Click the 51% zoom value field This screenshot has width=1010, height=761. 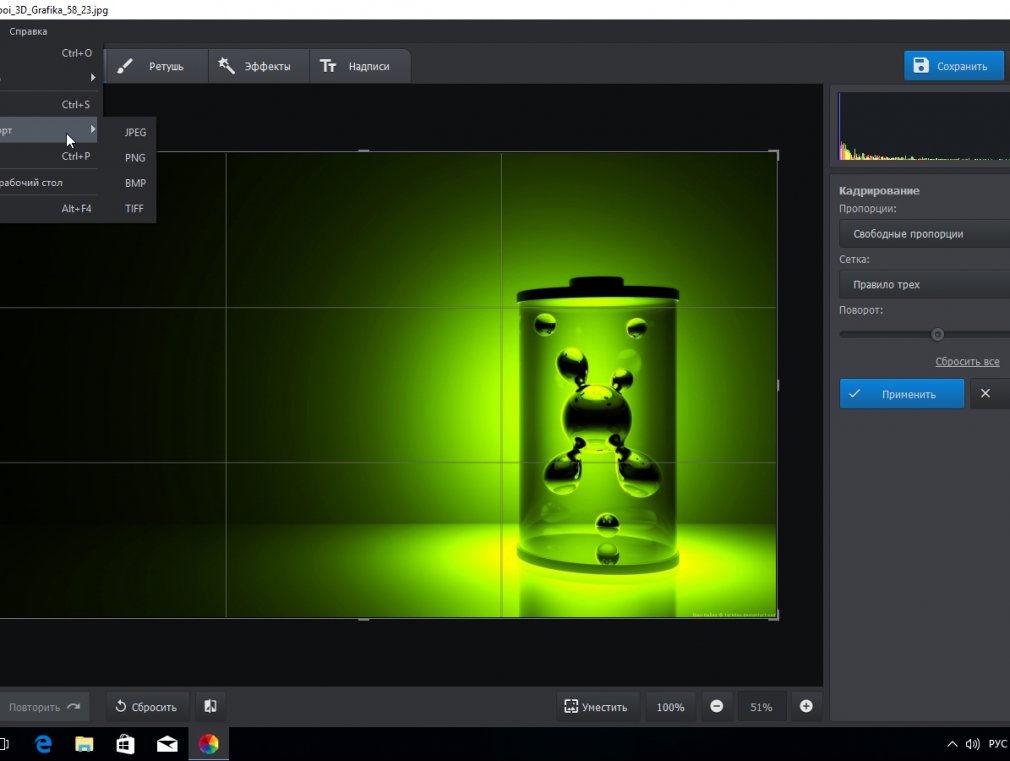[761, 707]
